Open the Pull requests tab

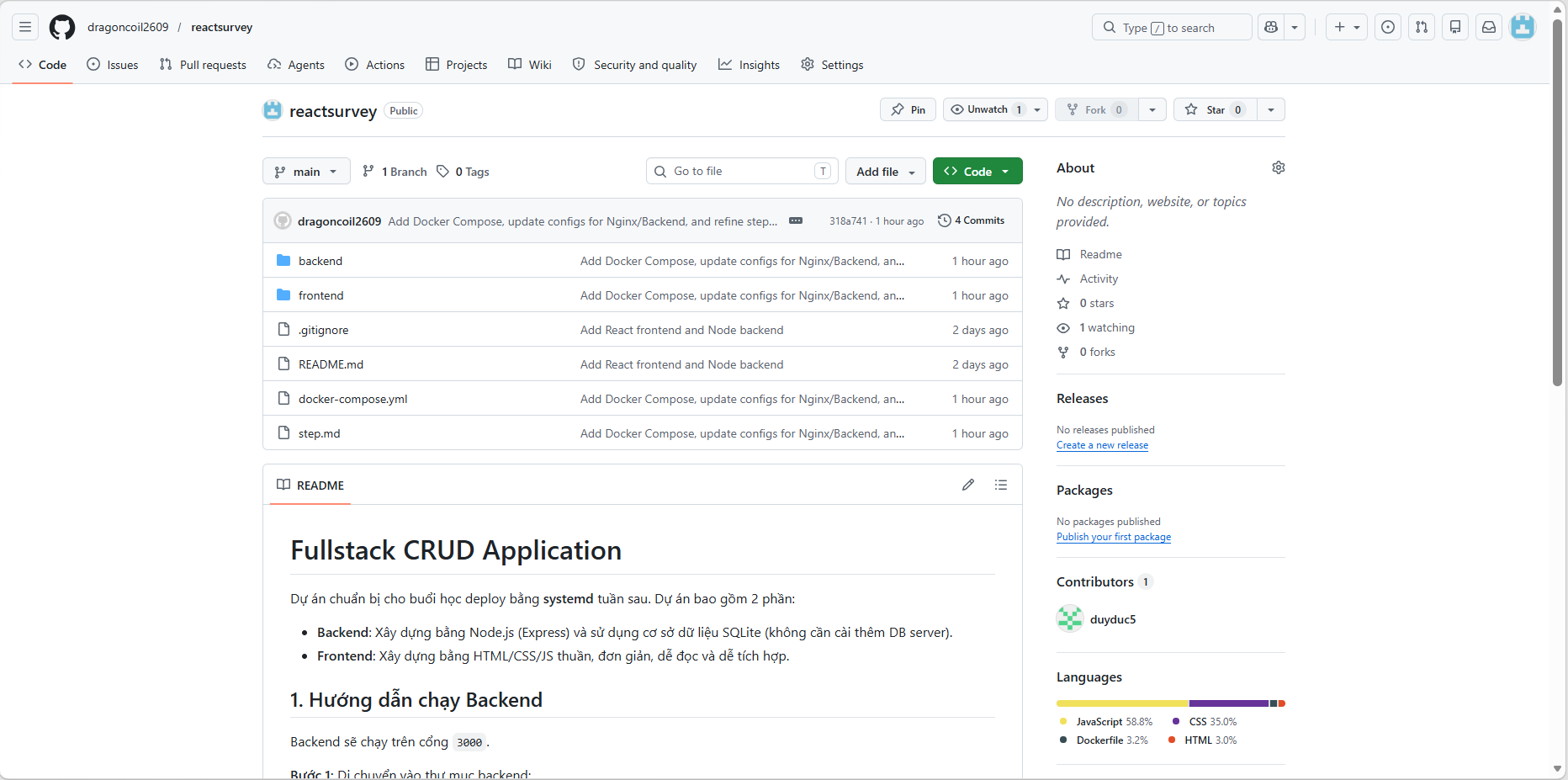tap(203, 65)
